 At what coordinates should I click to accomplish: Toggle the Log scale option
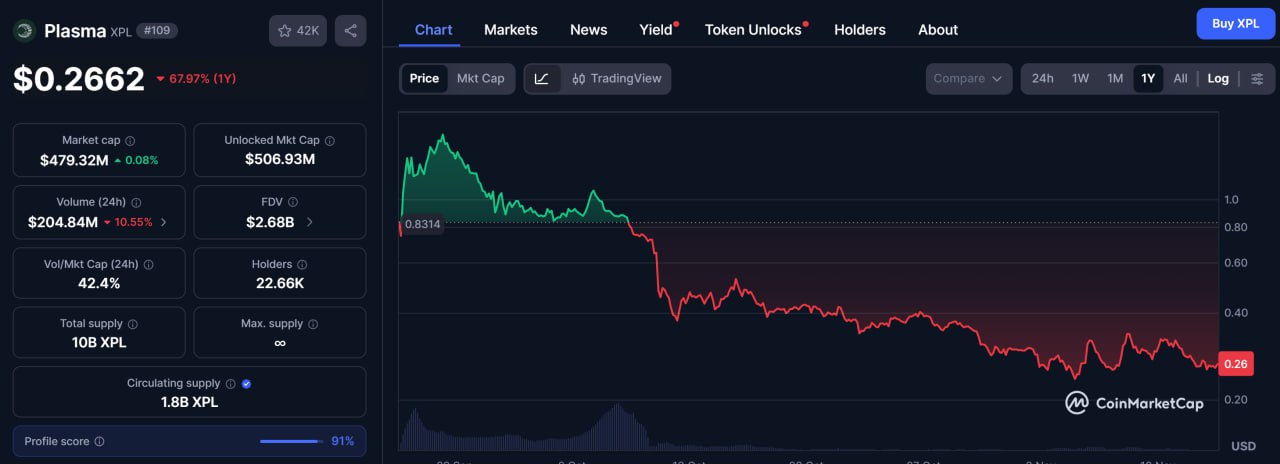pyautogui.click(x=1218, y=78)
